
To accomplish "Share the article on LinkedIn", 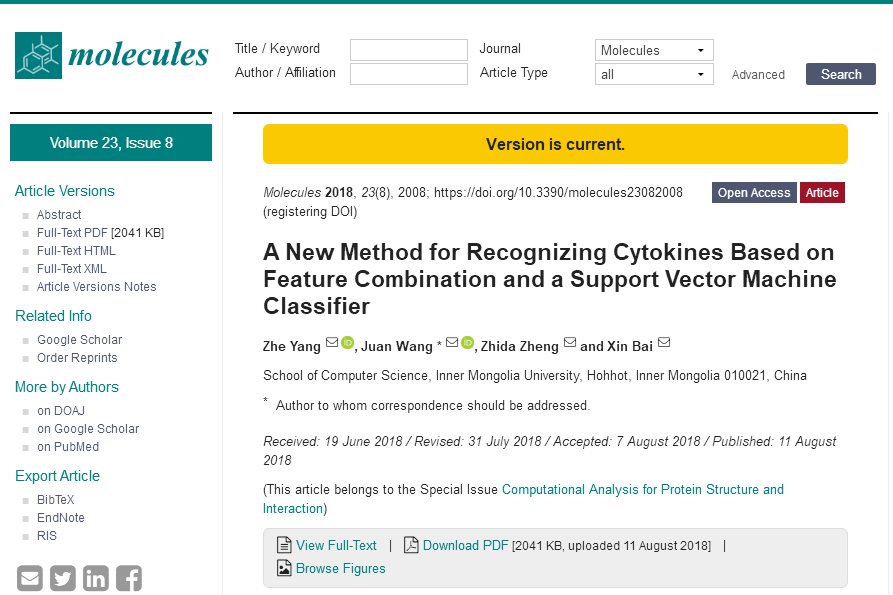I will 96,578.
